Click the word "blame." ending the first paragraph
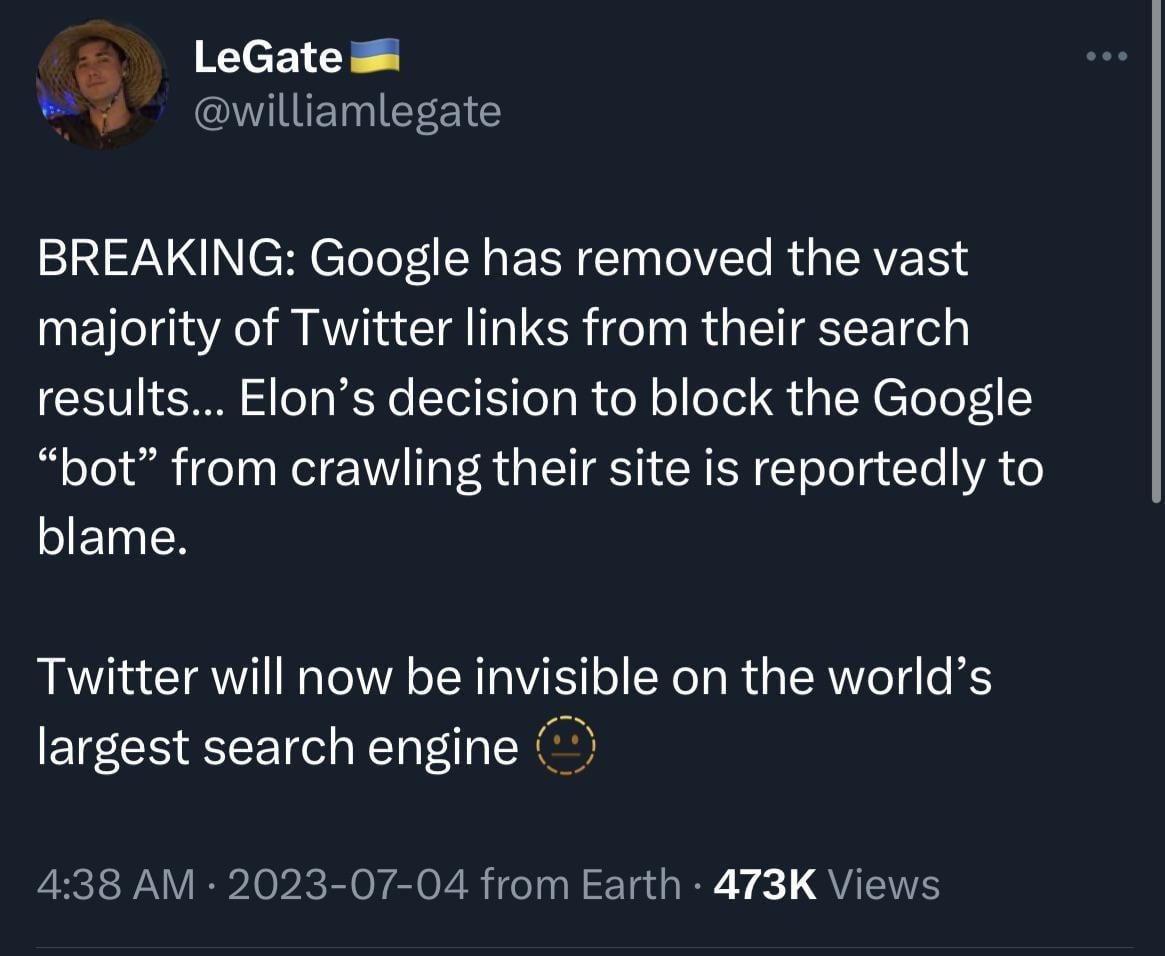The image size is (1165, 956). [111, 539]
